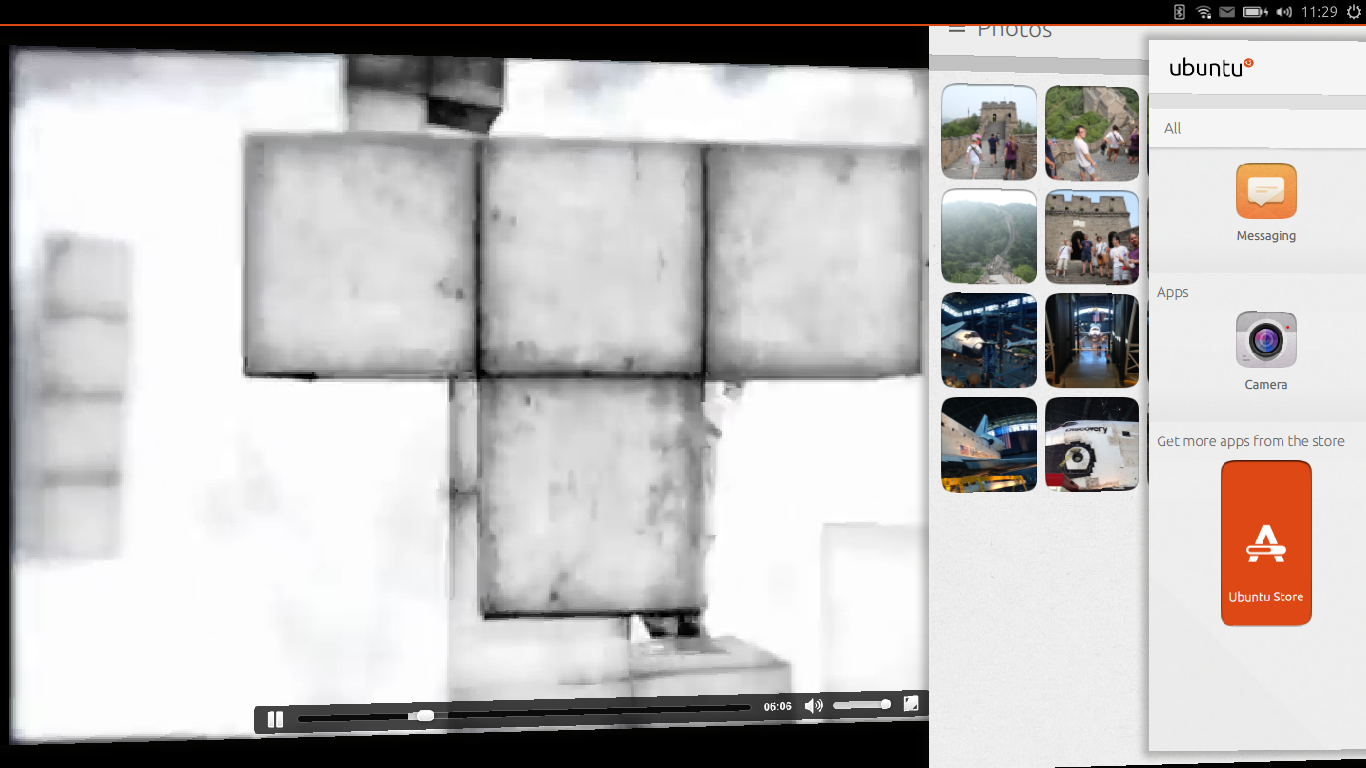Click the video progress slider handle
The width and height of the screenshot is (1366, 768).
pos(425,715)
